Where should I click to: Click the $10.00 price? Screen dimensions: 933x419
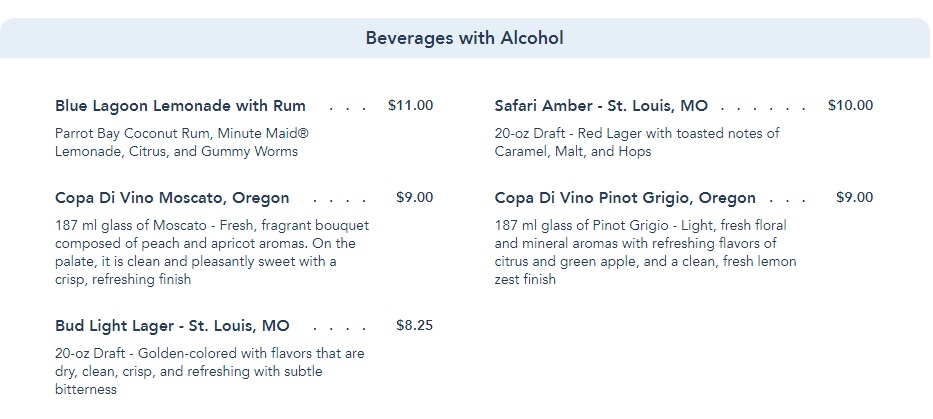(850, 105)
